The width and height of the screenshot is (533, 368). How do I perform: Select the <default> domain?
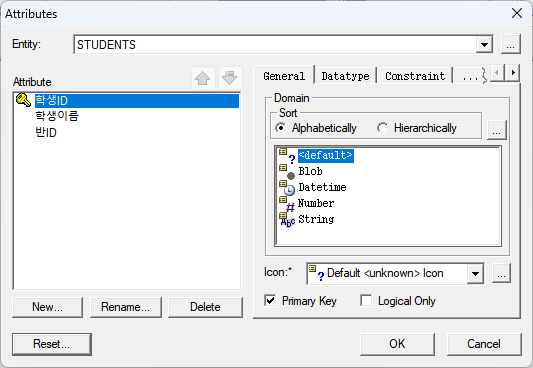pyautogui.click(x=326, y=156)
